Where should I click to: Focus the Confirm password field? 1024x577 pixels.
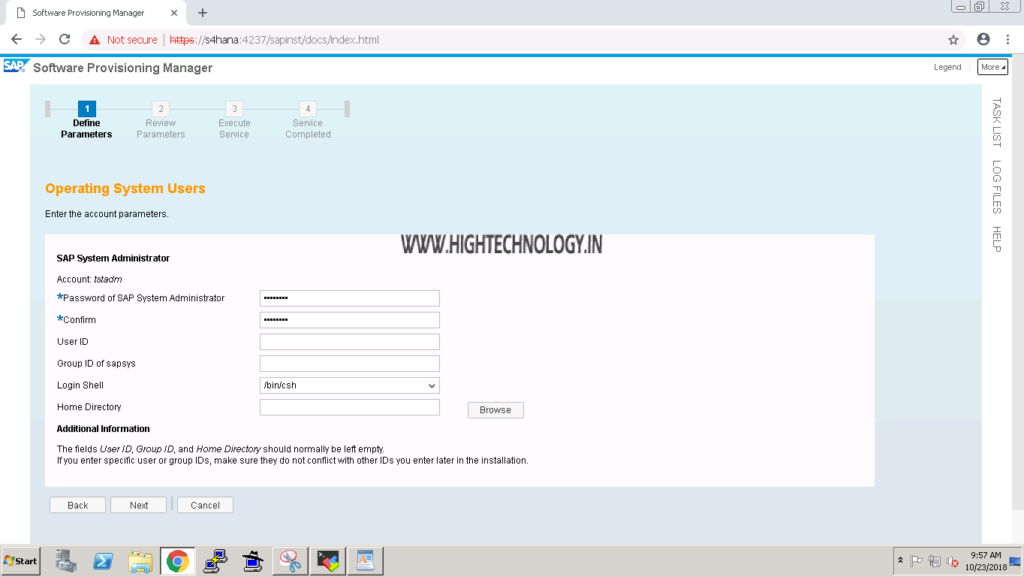click(349, 320)
